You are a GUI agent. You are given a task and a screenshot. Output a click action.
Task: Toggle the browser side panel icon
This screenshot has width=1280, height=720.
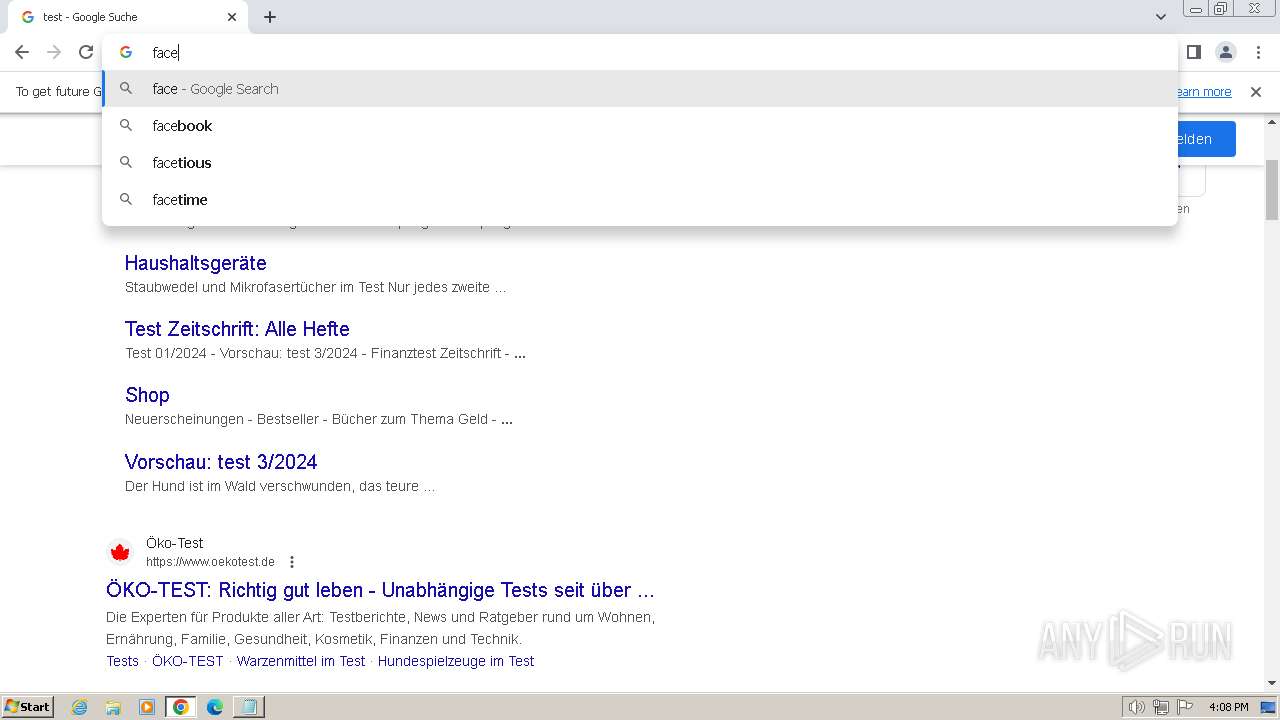click(1193, 52)
